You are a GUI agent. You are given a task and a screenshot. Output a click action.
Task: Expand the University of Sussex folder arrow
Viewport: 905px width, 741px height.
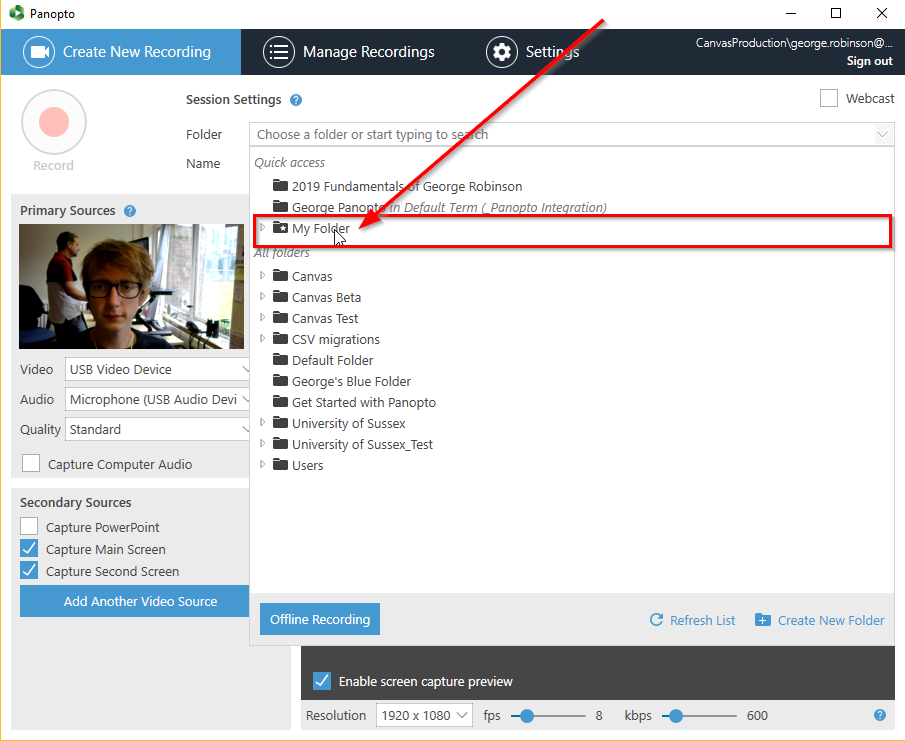pos(262,422)
